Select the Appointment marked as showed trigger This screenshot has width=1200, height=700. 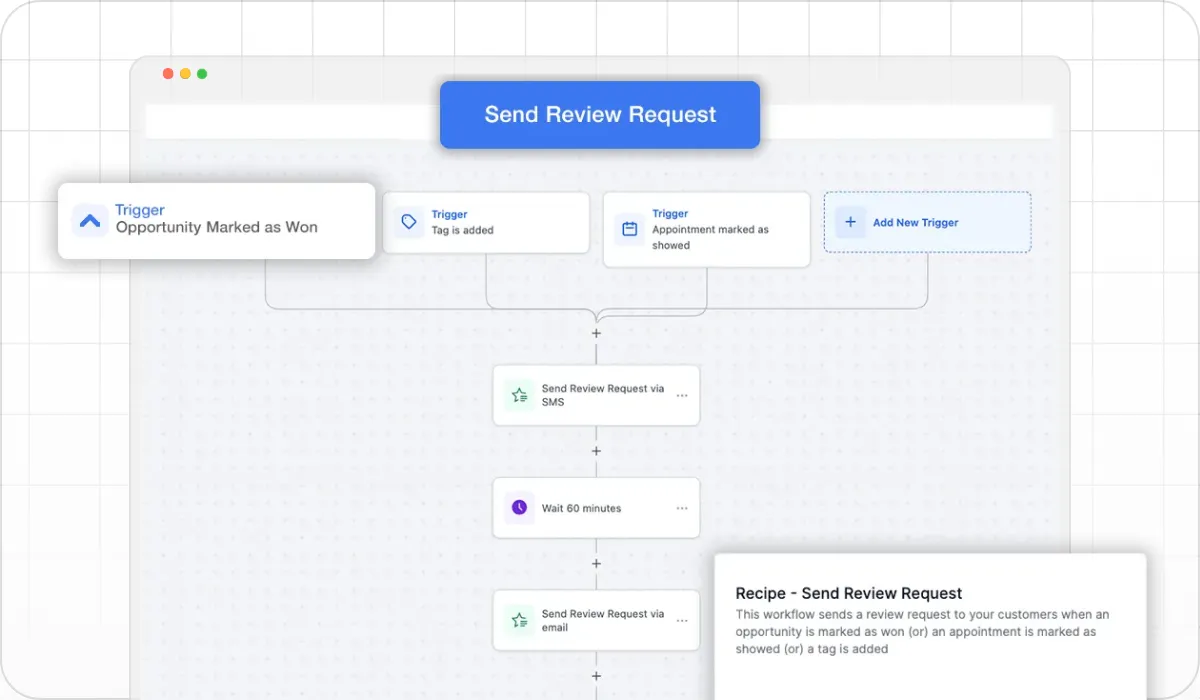click(706, 229)
